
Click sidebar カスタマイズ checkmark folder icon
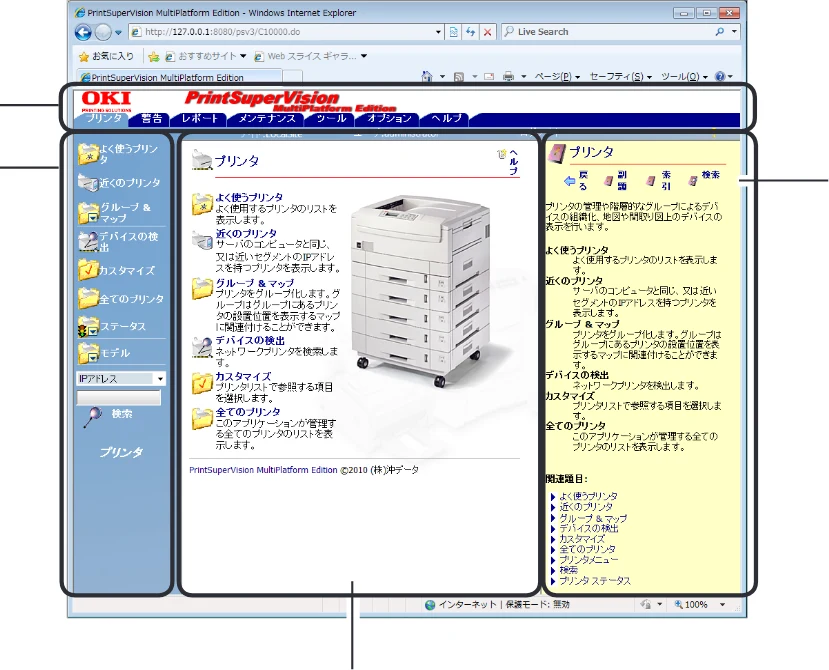point(88,270)
